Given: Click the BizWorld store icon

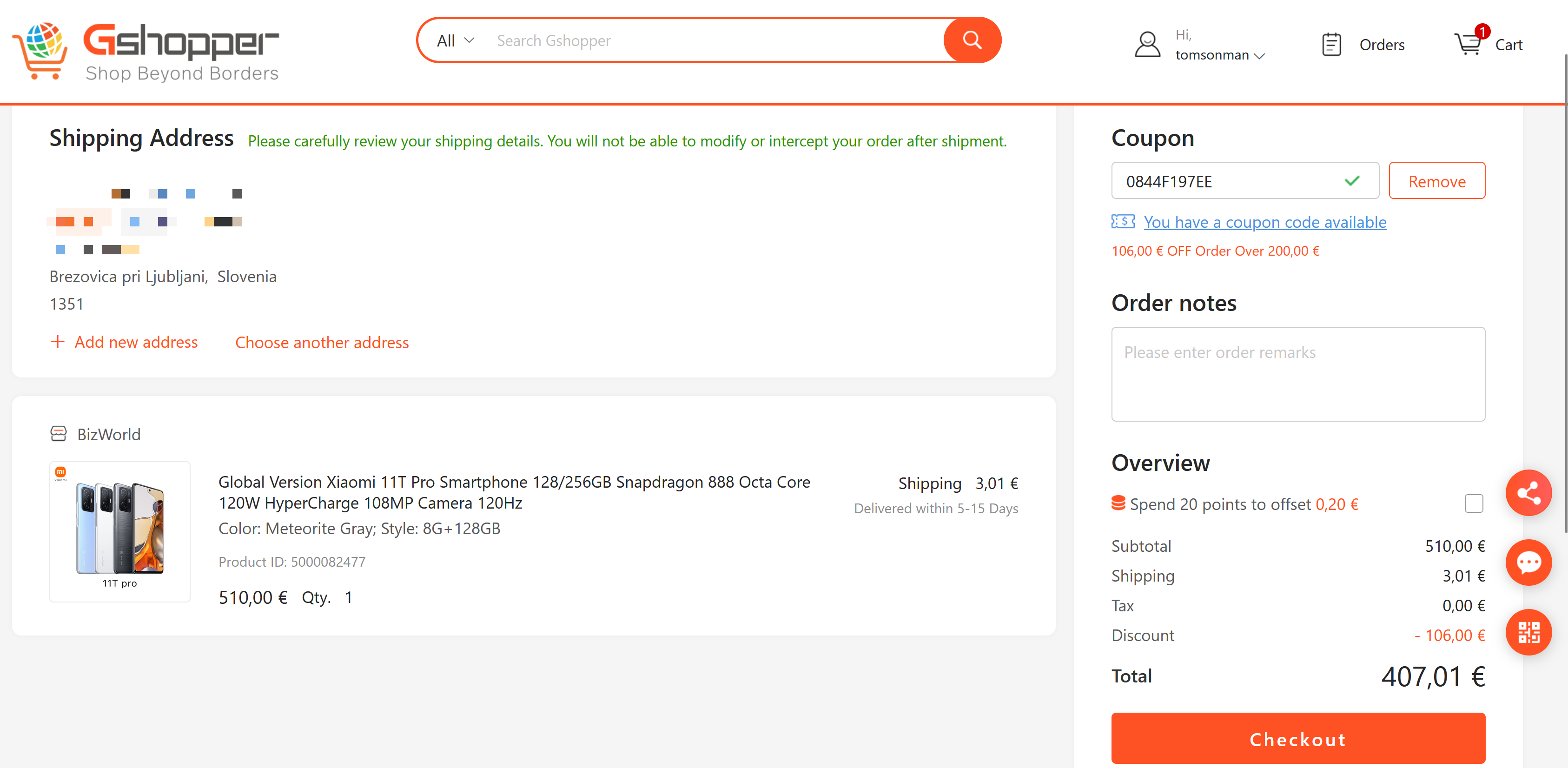Looking at the screenshot, I should coord(59,434).
